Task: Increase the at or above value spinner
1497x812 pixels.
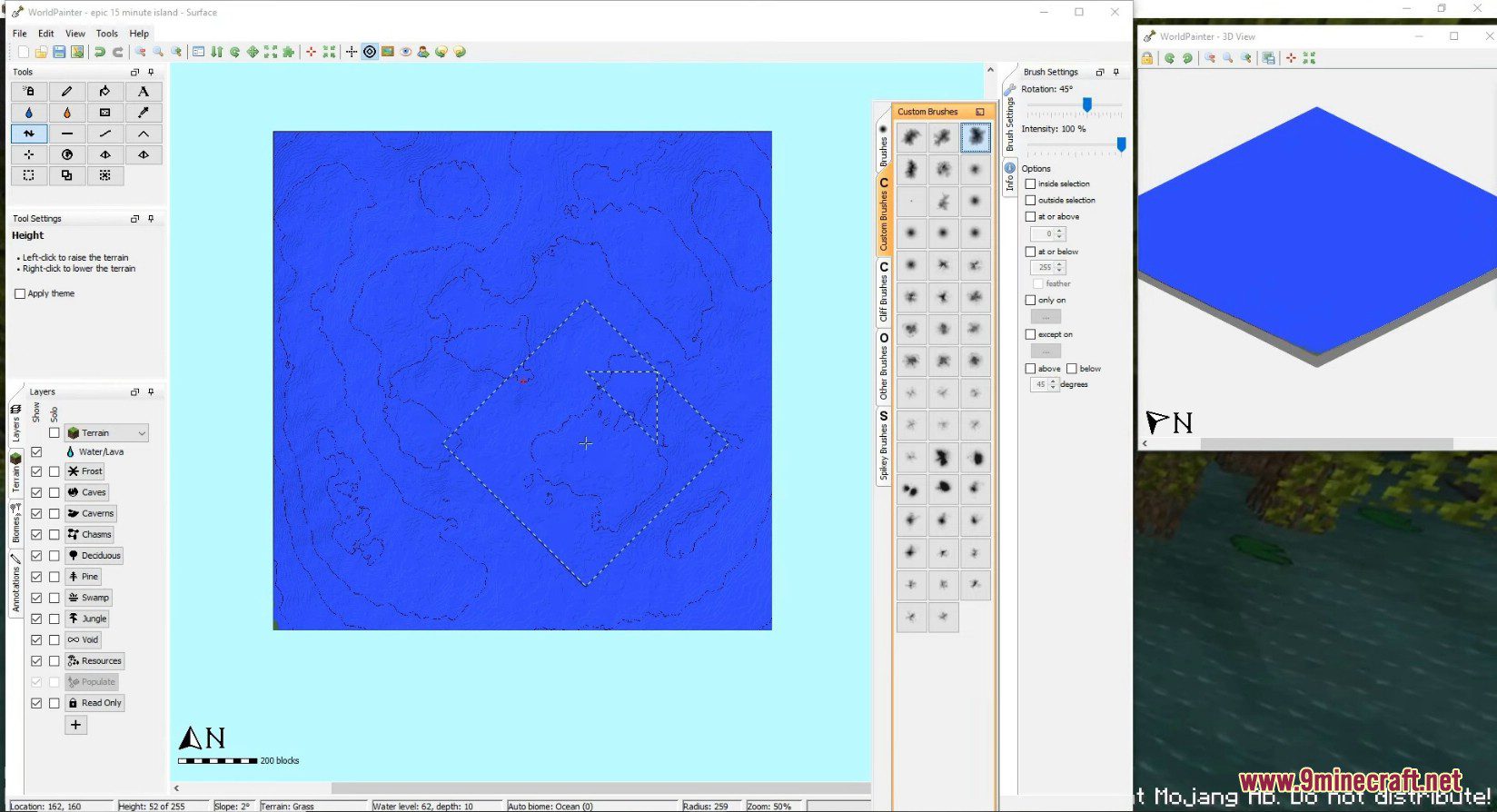Action: tap(1060, 231)
